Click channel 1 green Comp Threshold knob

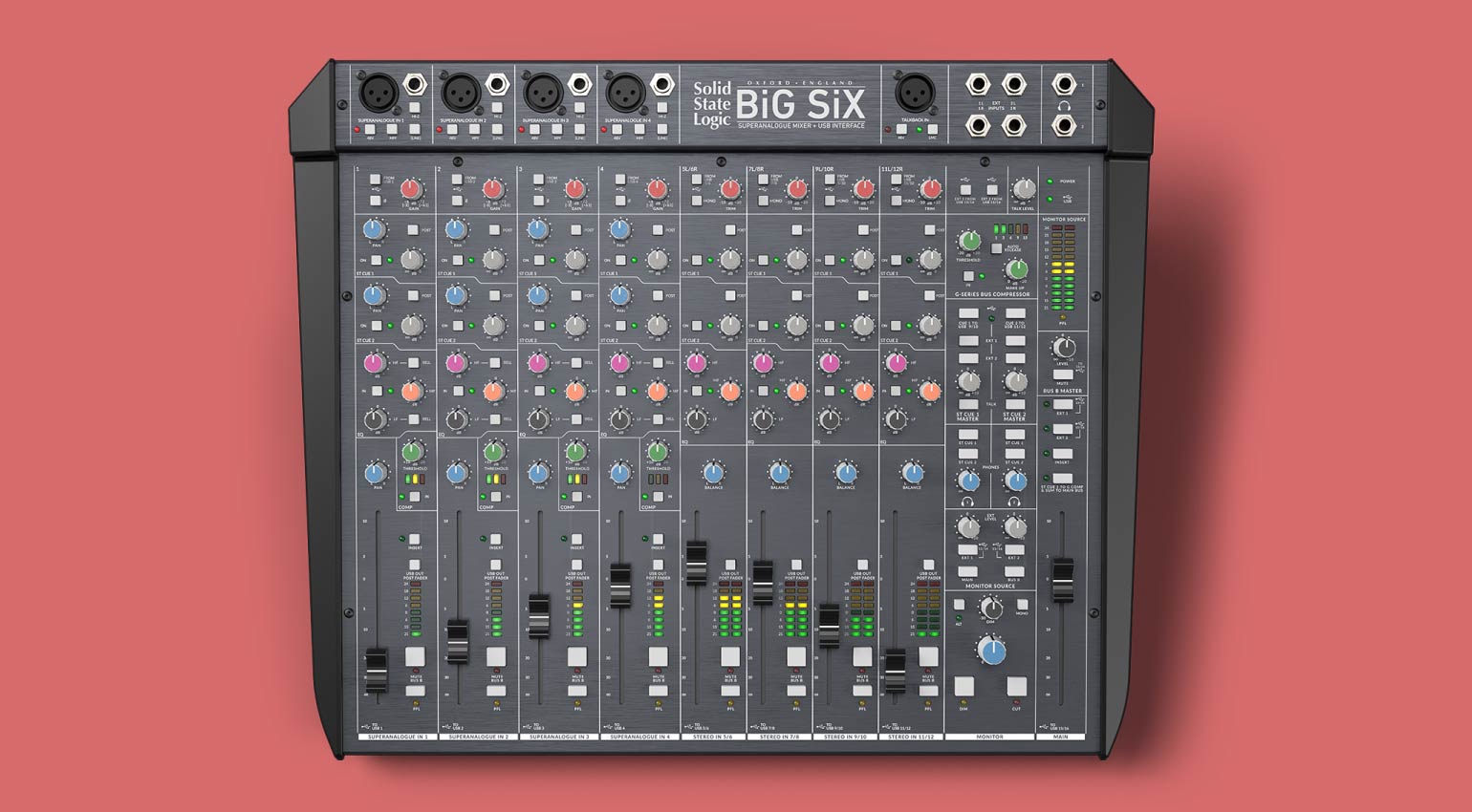413,452
